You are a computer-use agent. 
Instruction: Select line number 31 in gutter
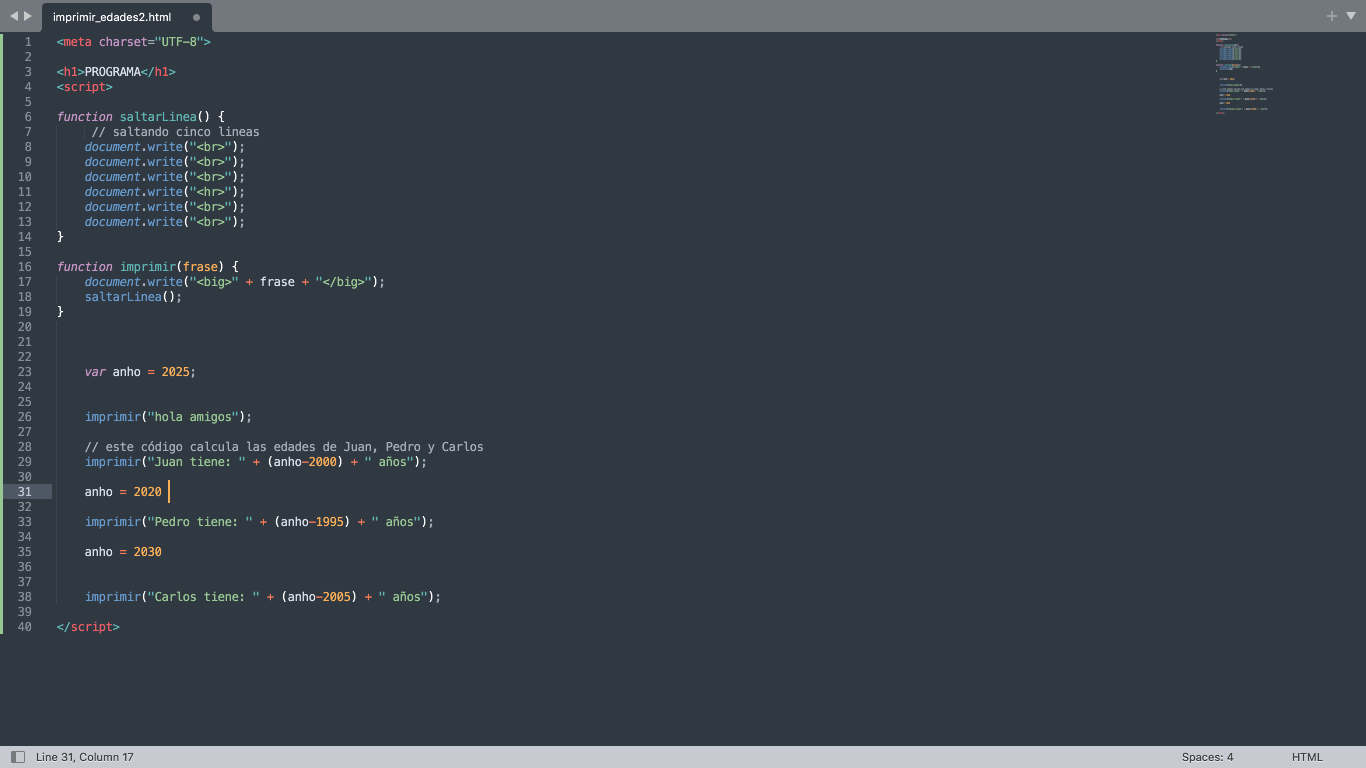24,492
